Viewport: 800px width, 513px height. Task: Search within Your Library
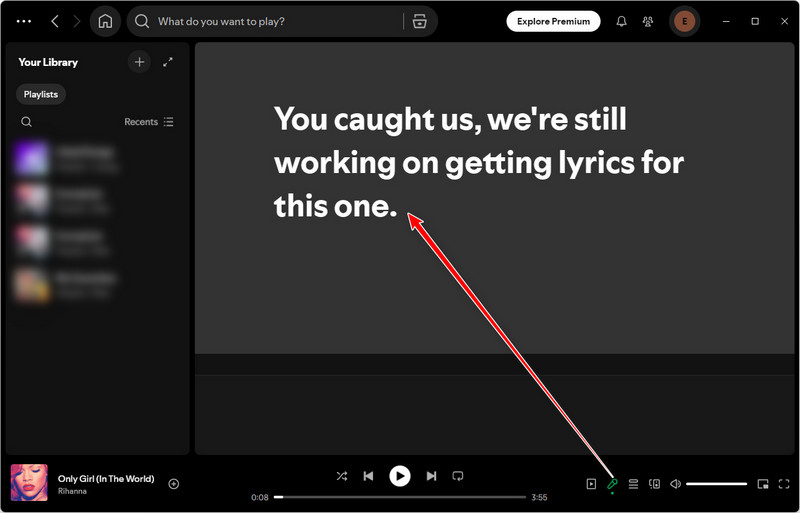pyautogui.click(x=27, y=122)
